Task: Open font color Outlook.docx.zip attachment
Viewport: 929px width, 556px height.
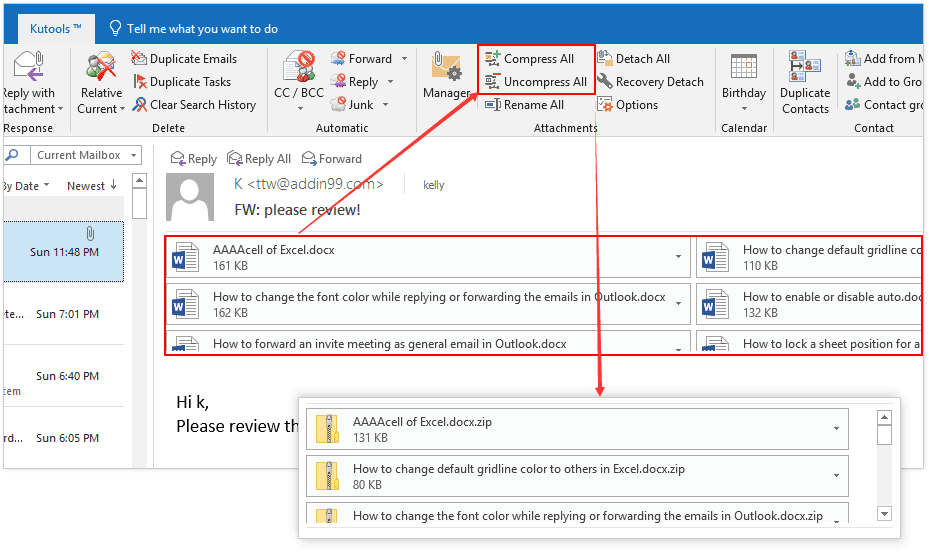Action: [577, 513]
